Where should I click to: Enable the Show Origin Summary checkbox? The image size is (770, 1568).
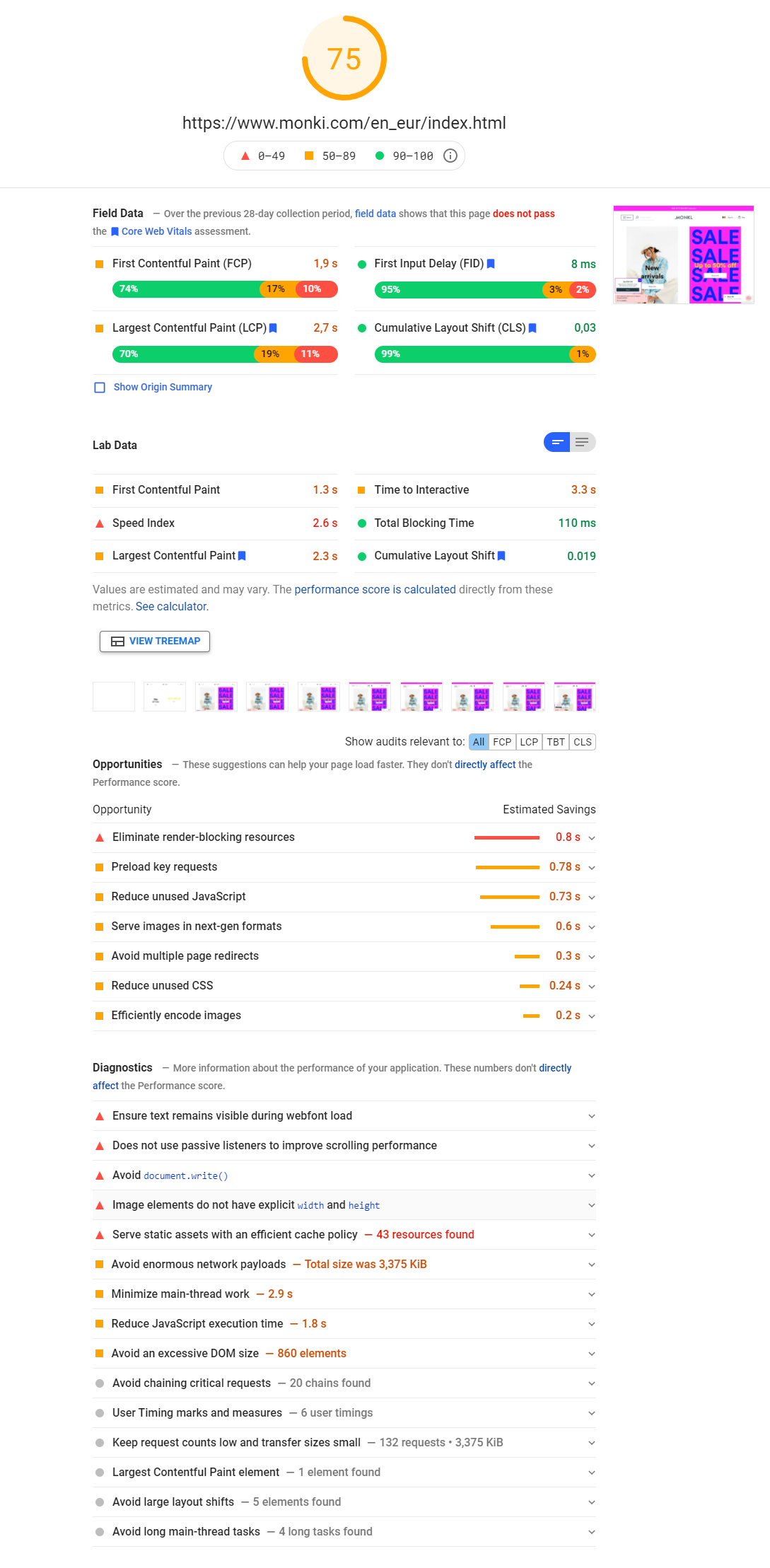click(x=100, y=388)
